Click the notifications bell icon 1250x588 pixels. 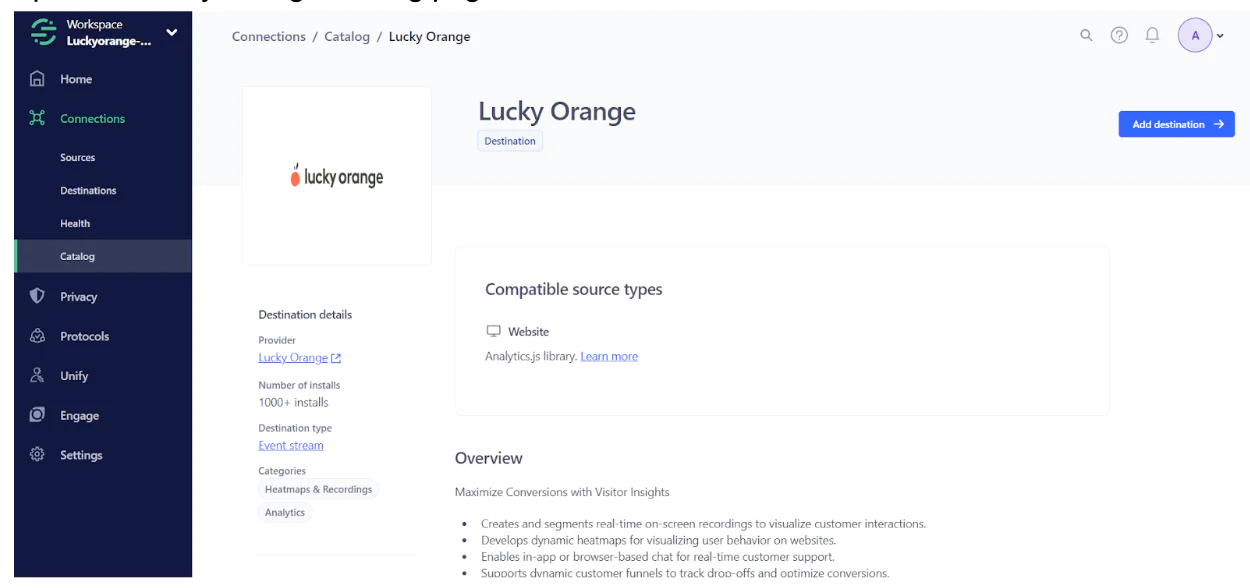pos(1152,35)
